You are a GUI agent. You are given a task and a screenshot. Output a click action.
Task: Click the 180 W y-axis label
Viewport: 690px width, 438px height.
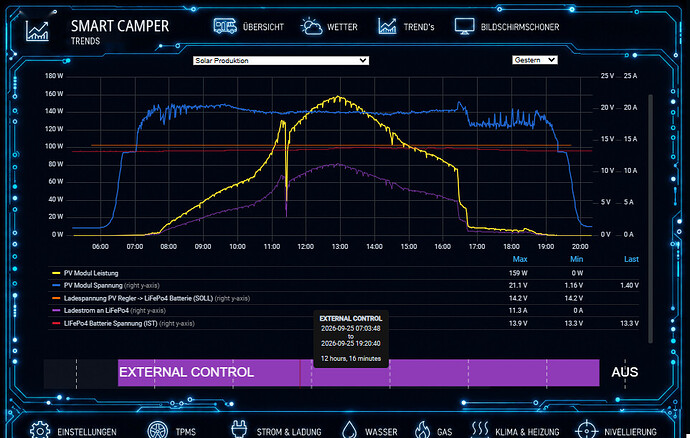click(54, 76)
